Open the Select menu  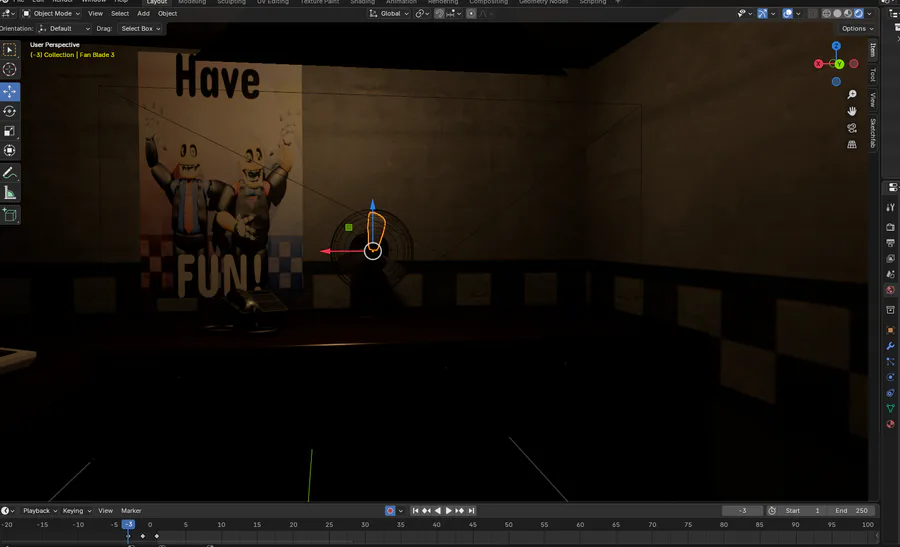120,13
